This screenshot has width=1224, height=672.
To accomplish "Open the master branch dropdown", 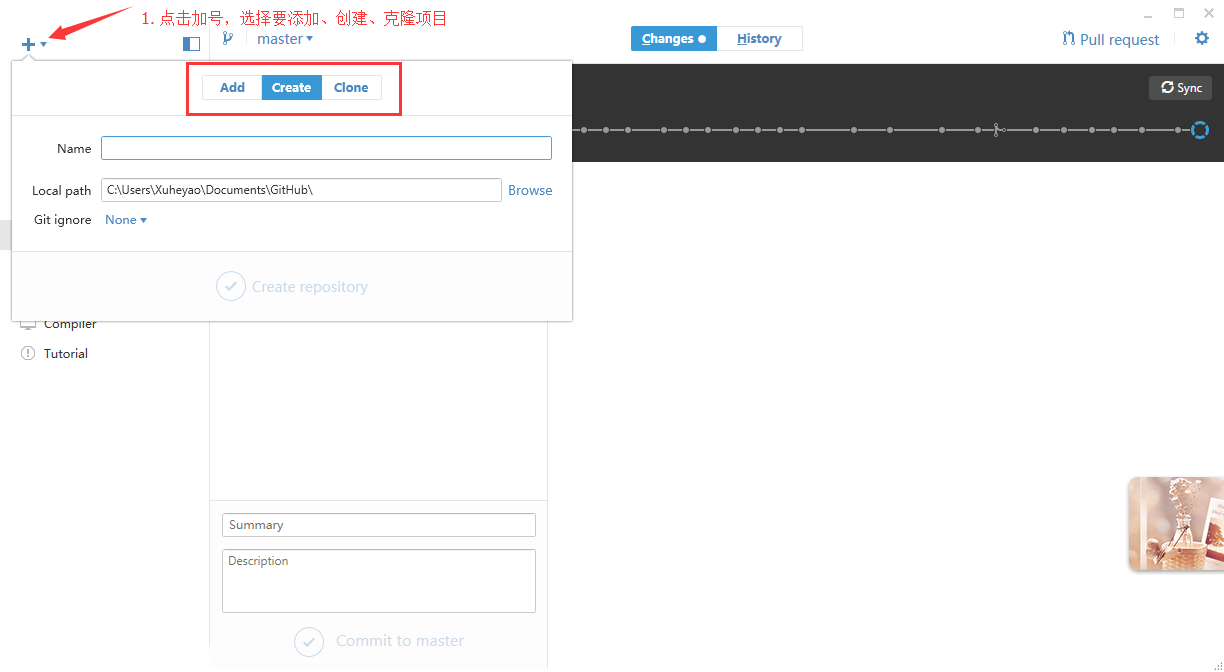I will point(285,39).
